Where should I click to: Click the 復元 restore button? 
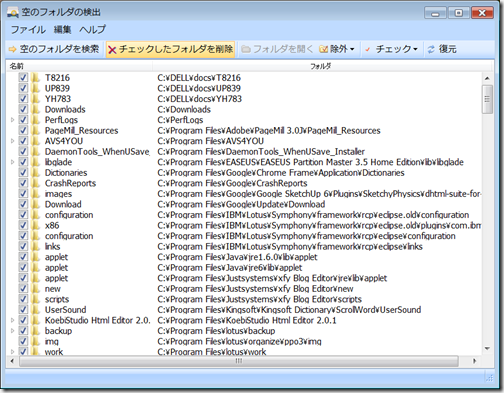(x=442, y=49)
